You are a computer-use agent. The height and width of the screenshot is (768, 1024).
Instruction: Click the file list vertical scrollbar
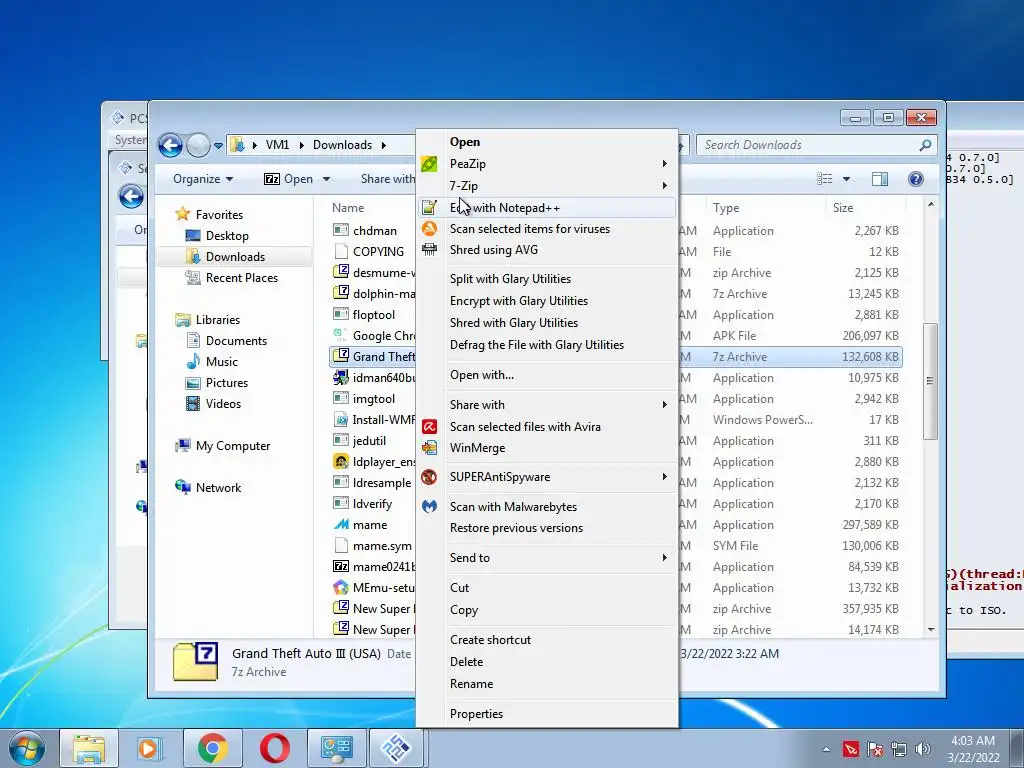click(931, 381)
